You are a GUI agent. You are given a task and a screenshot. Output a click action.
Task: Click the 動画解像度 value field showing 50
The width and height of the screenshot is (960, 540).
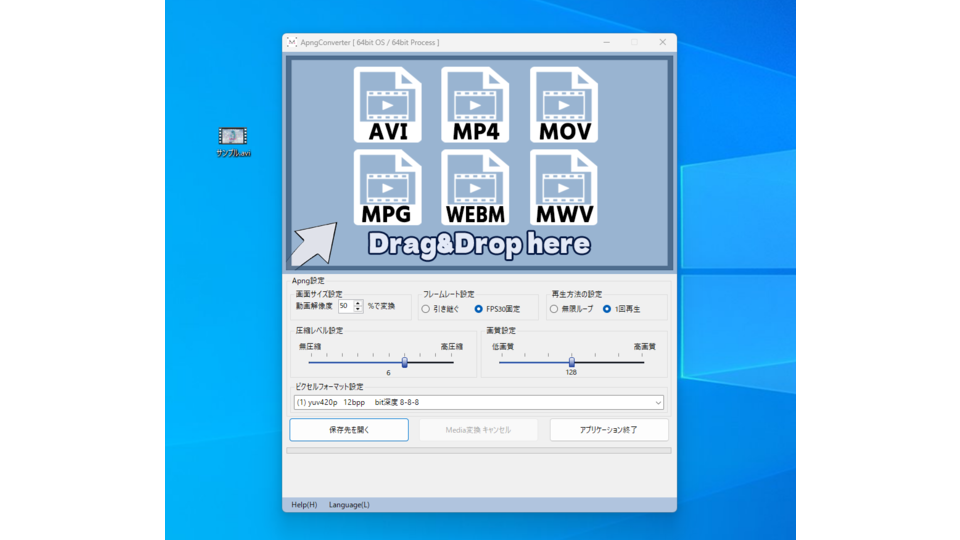click(x=346, y=306)
